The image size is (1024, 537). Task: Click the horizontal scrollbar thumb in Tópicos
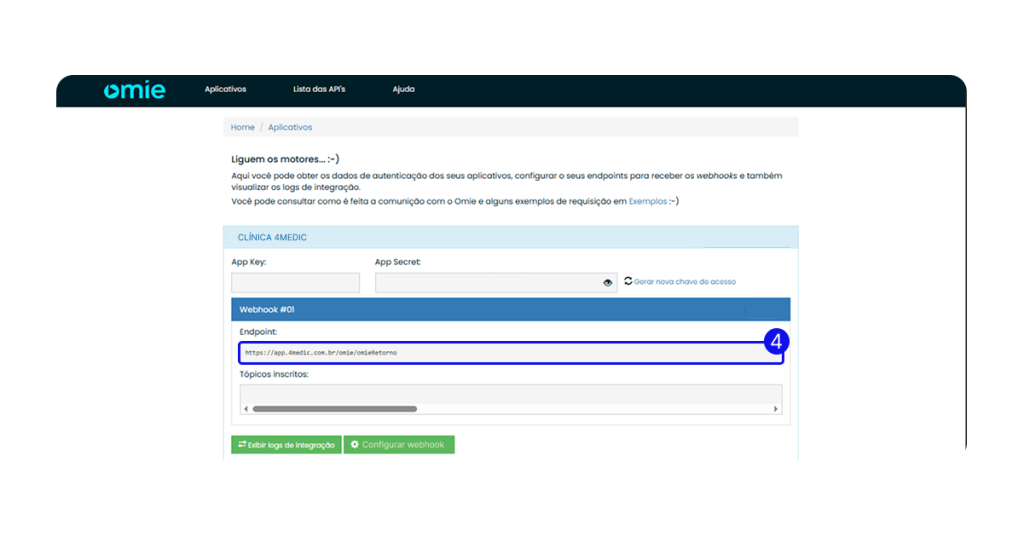click(x=334, y=409)
